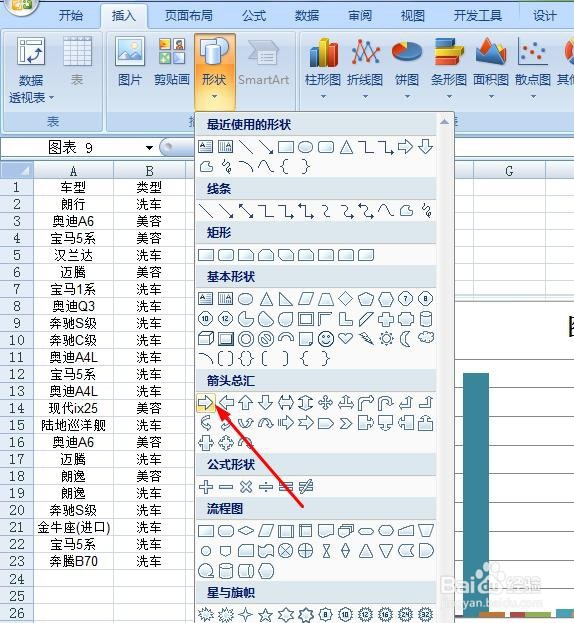Open the 数据 tab
Image resolution: width=574 pixels, height=623 pixels.
pos(307,16)
